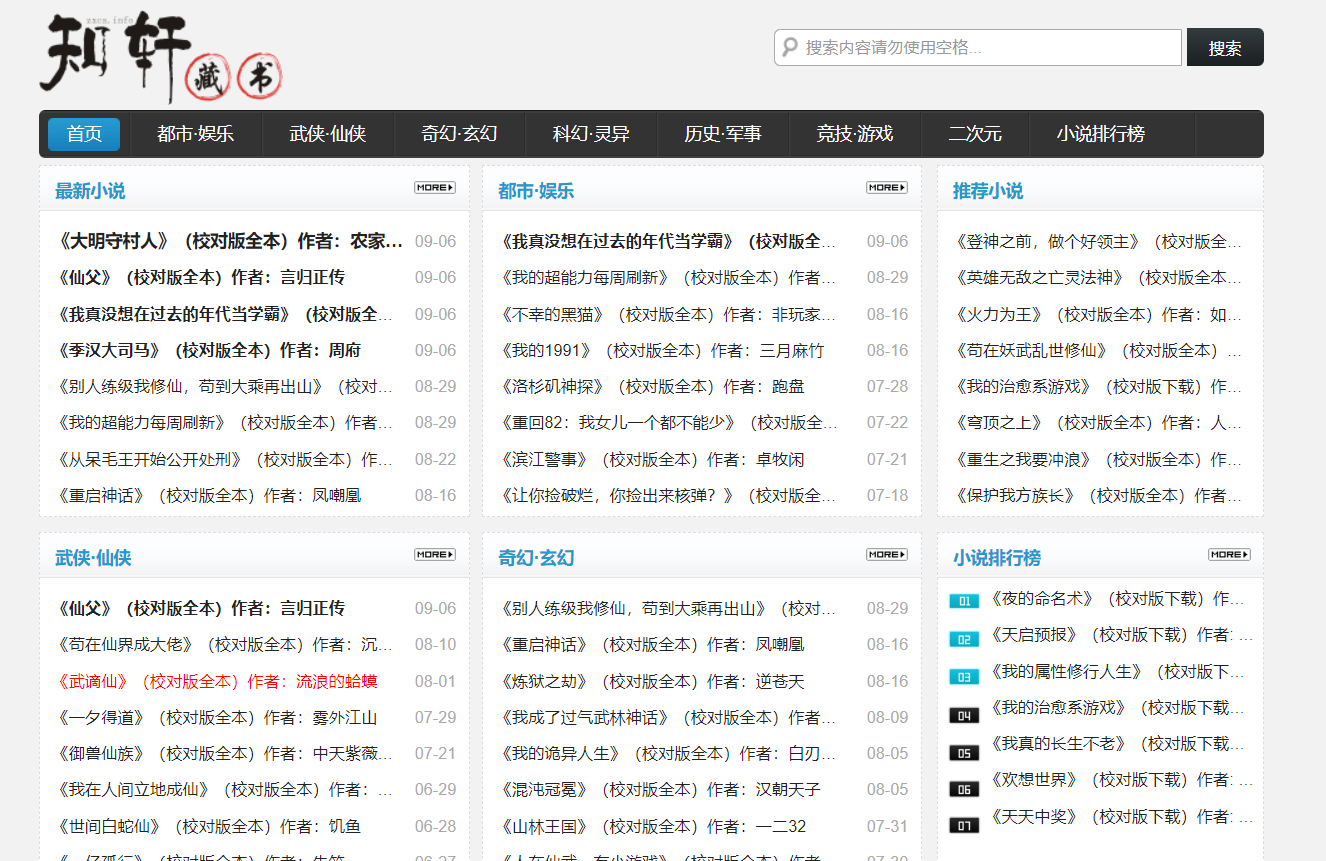Open 《天启预报》 in ranking list
Image resolution: width=1326 pixels, height=861 pixels.
1121,634
